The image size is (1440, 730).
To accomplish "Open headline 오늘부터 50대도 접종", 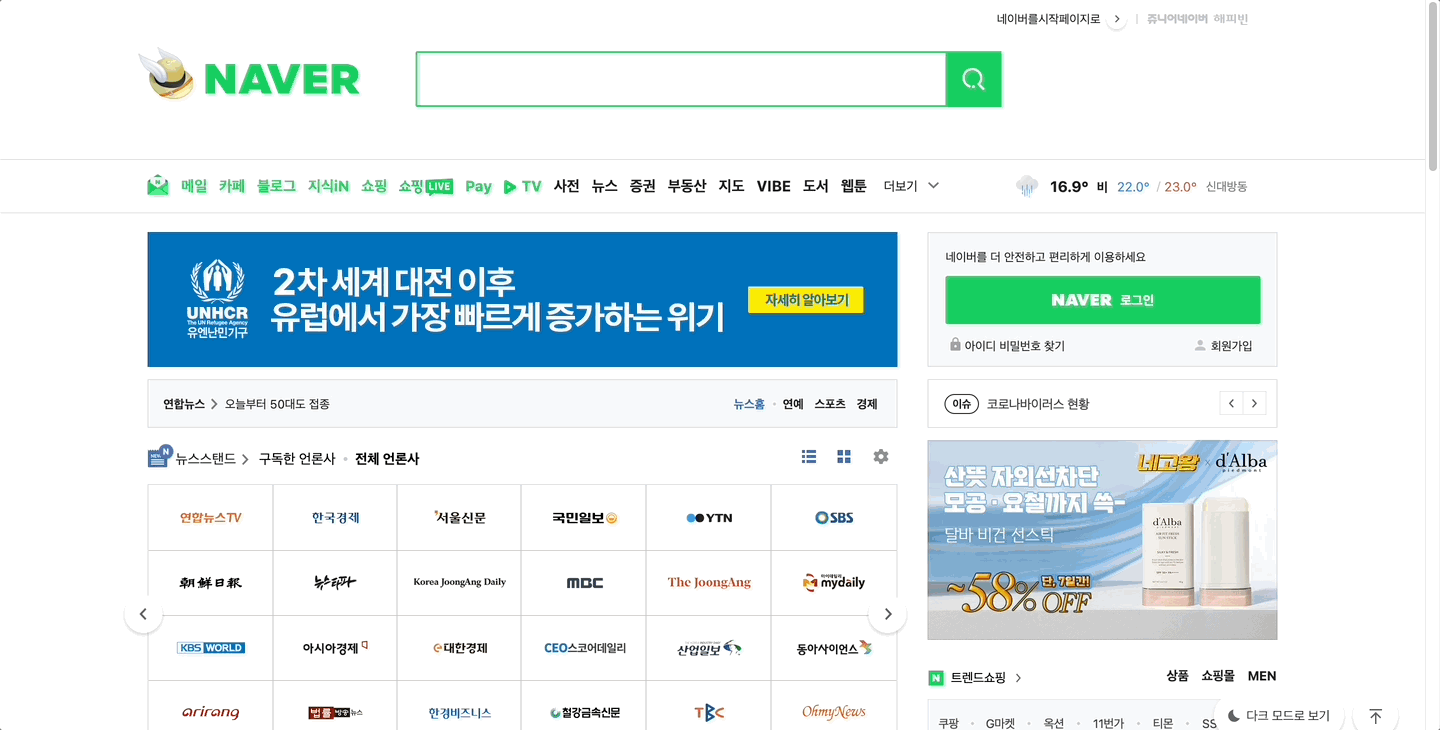I will point(277,404).
